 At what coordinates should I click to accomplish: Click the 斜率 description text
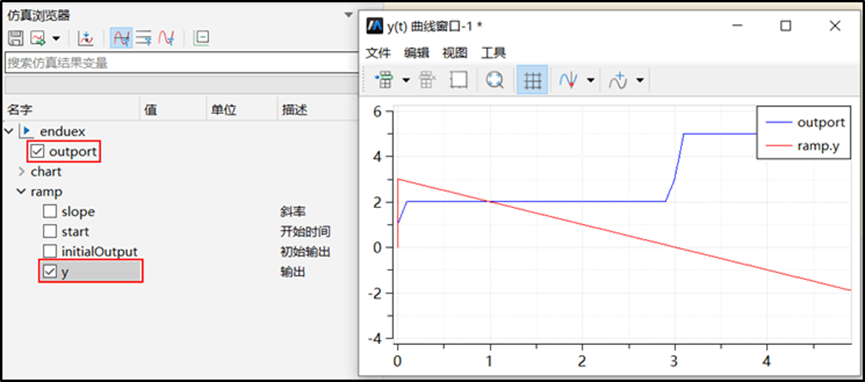click(x=293, y=211)
